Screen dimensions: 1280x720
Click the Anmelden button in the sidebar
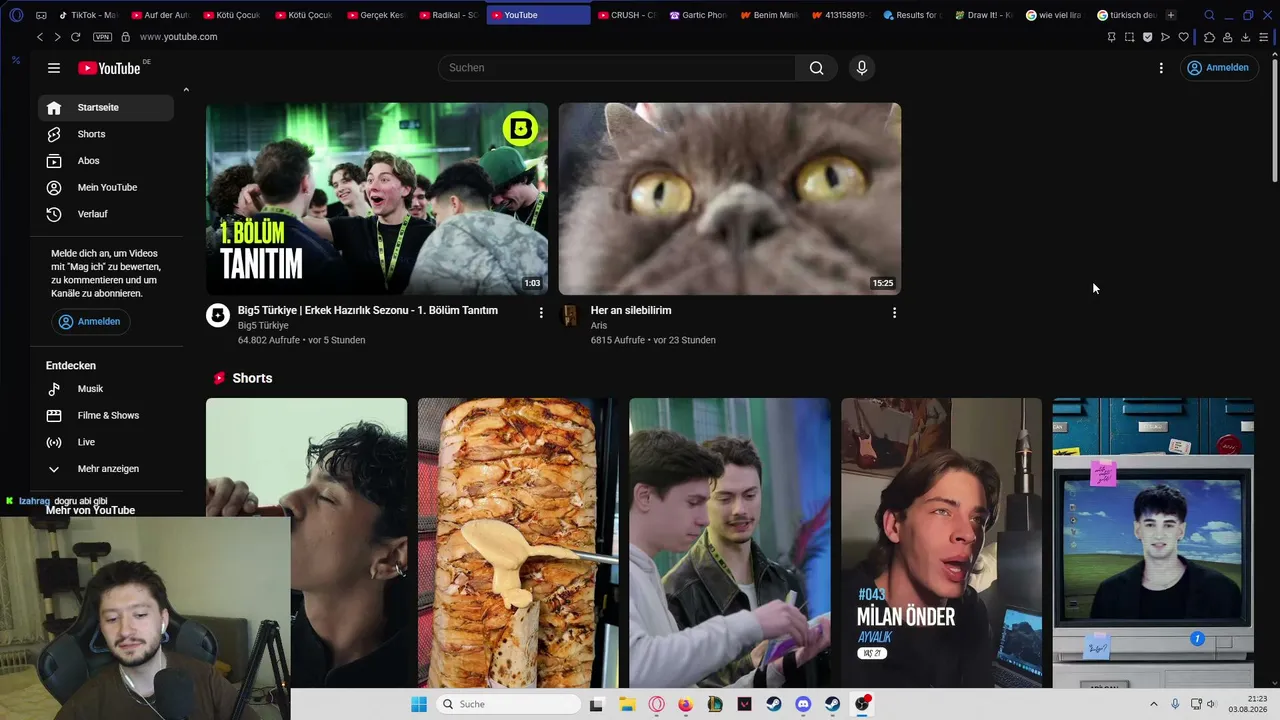(90, 322)
